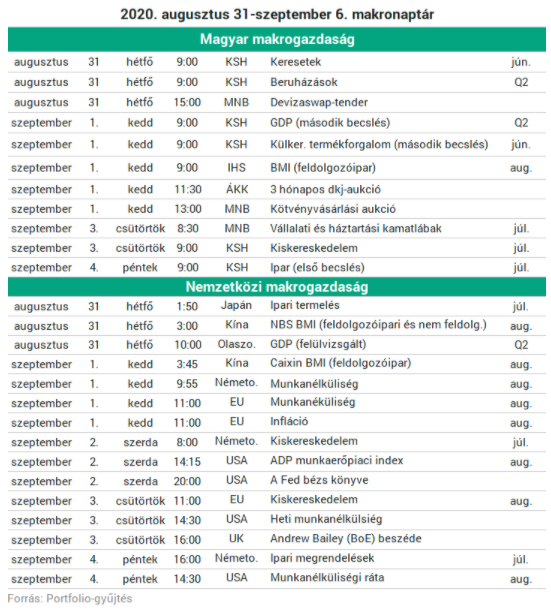Select 'Ipari termelés' for Japán
551x612 pixels.
pyautogui.click(x=304, y=305)
